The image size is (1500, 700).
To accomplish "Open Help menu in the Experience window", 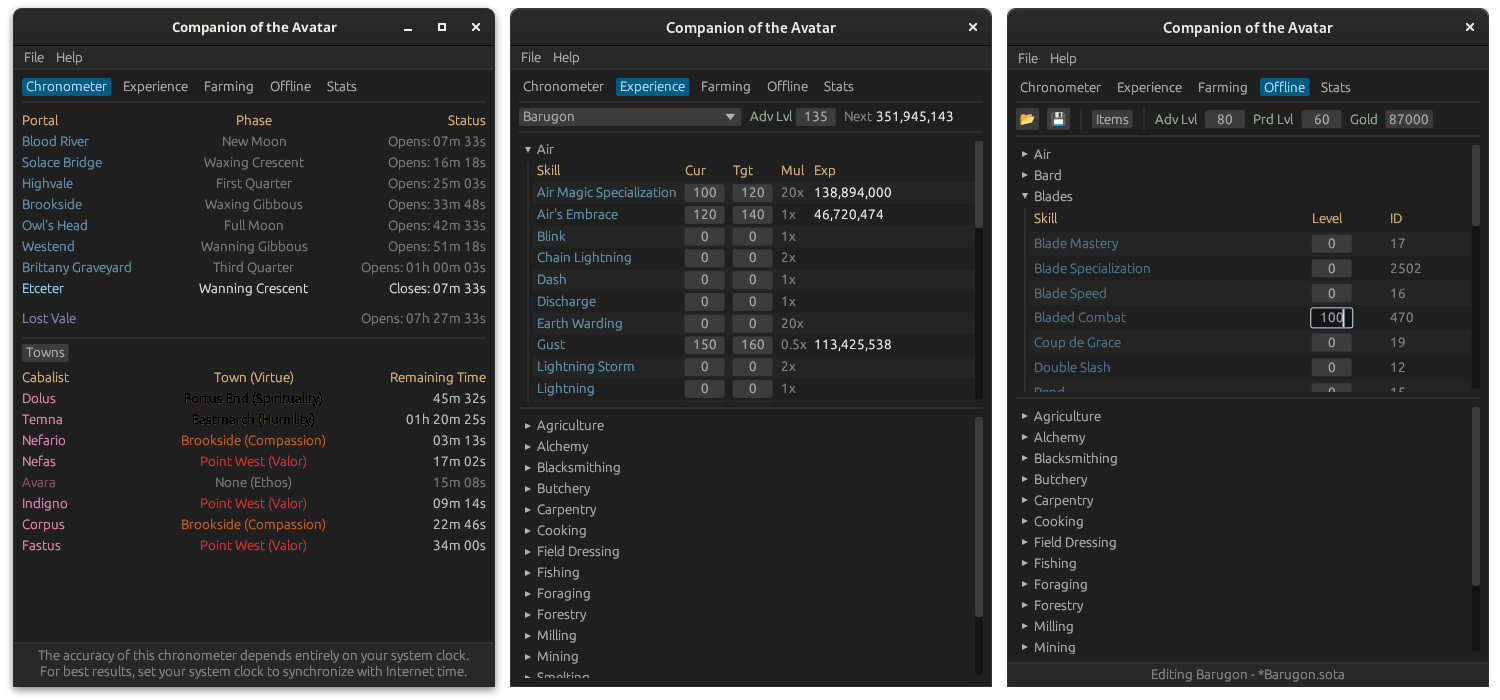I will [x=566, y=58].
